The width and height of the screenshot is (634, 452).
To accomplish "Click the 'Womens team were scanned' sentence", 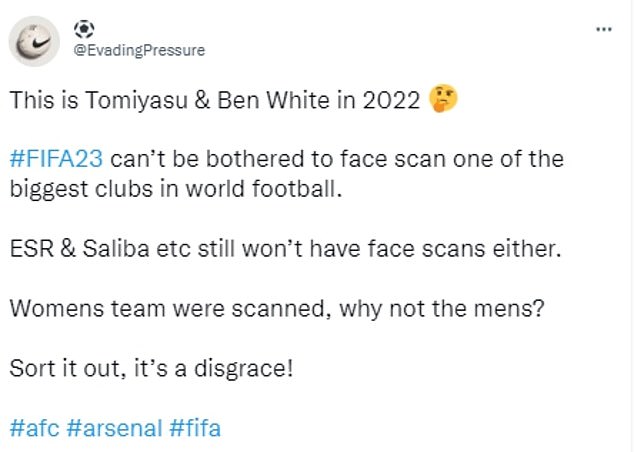I will point(277,308).
